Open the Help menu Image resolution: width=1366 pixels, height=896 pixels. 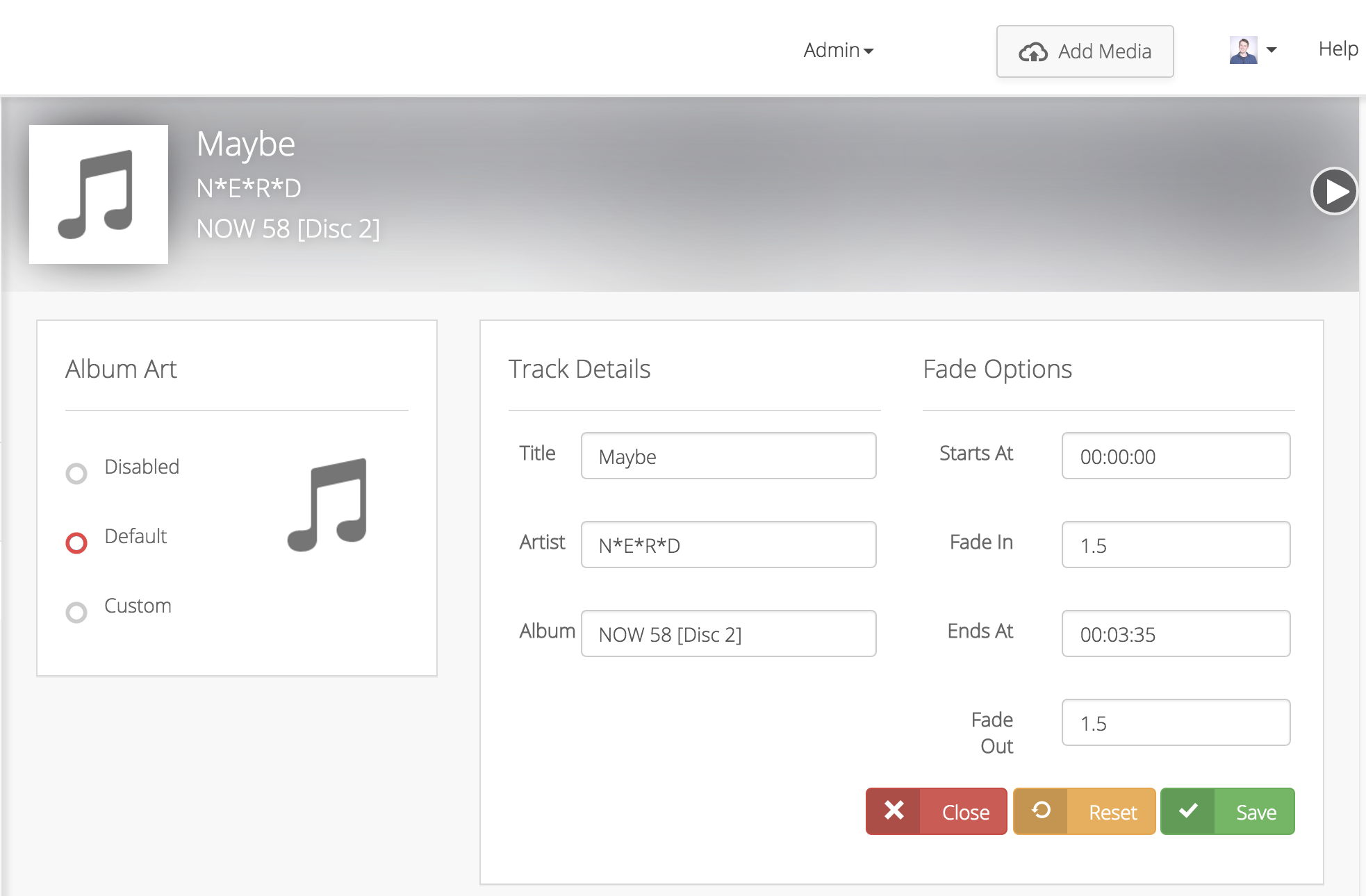[x=1338, y=49]
